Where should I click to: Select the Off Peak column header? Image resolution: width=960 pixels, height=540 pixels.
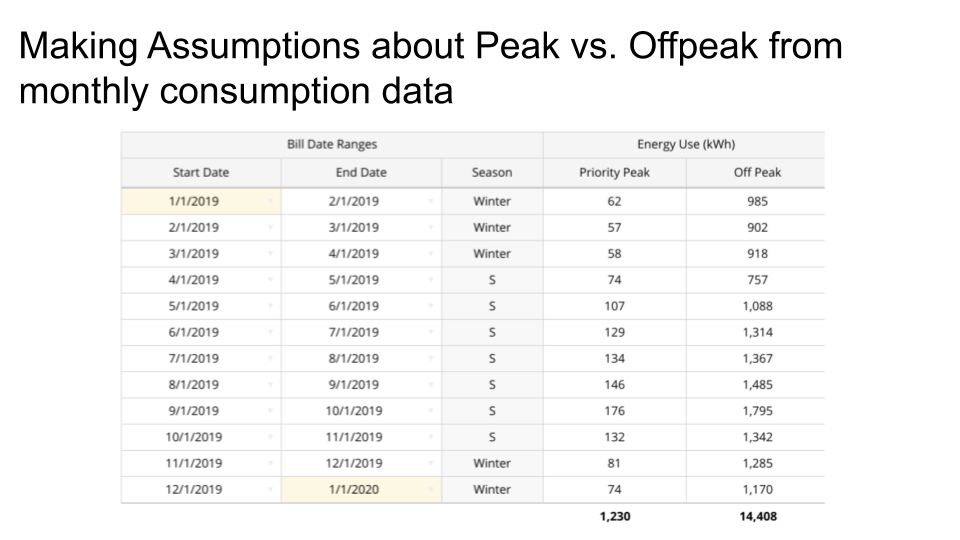coord(757,173)
